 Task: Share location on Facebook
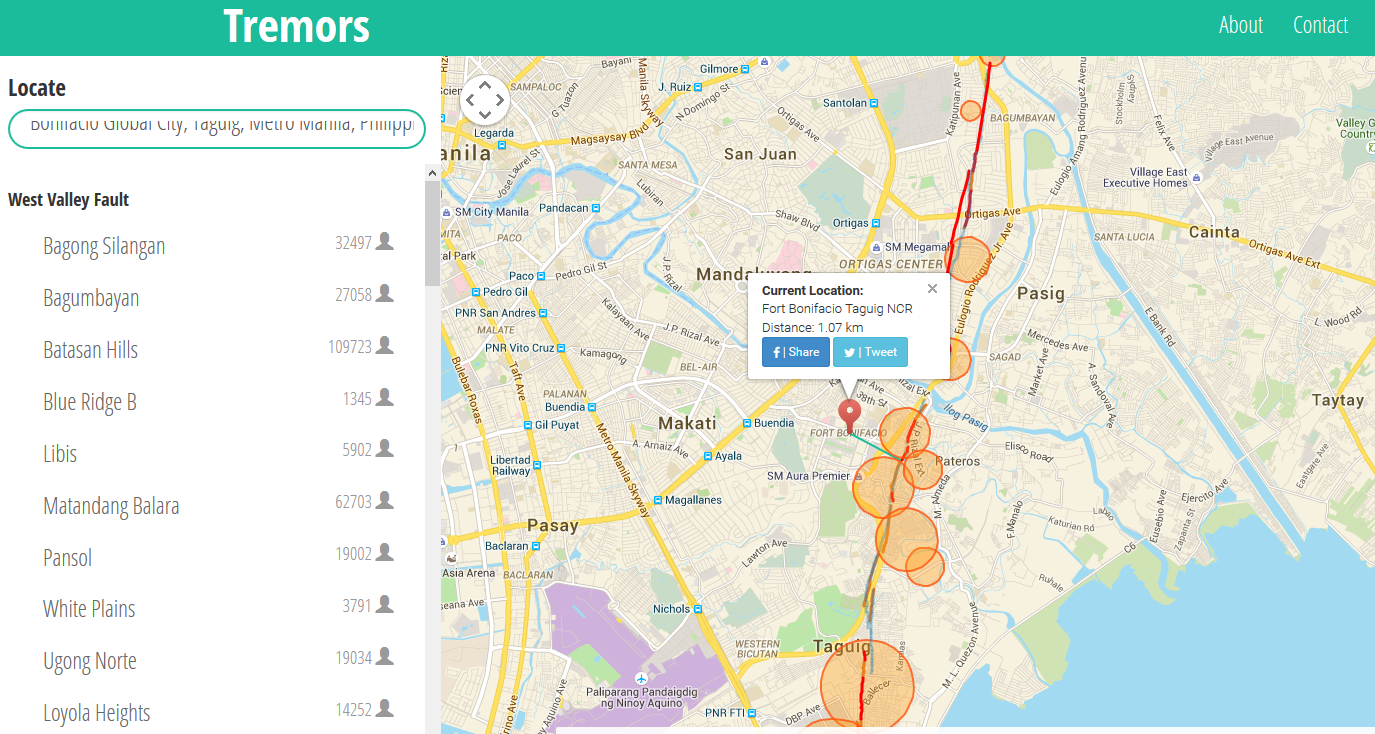796,352
